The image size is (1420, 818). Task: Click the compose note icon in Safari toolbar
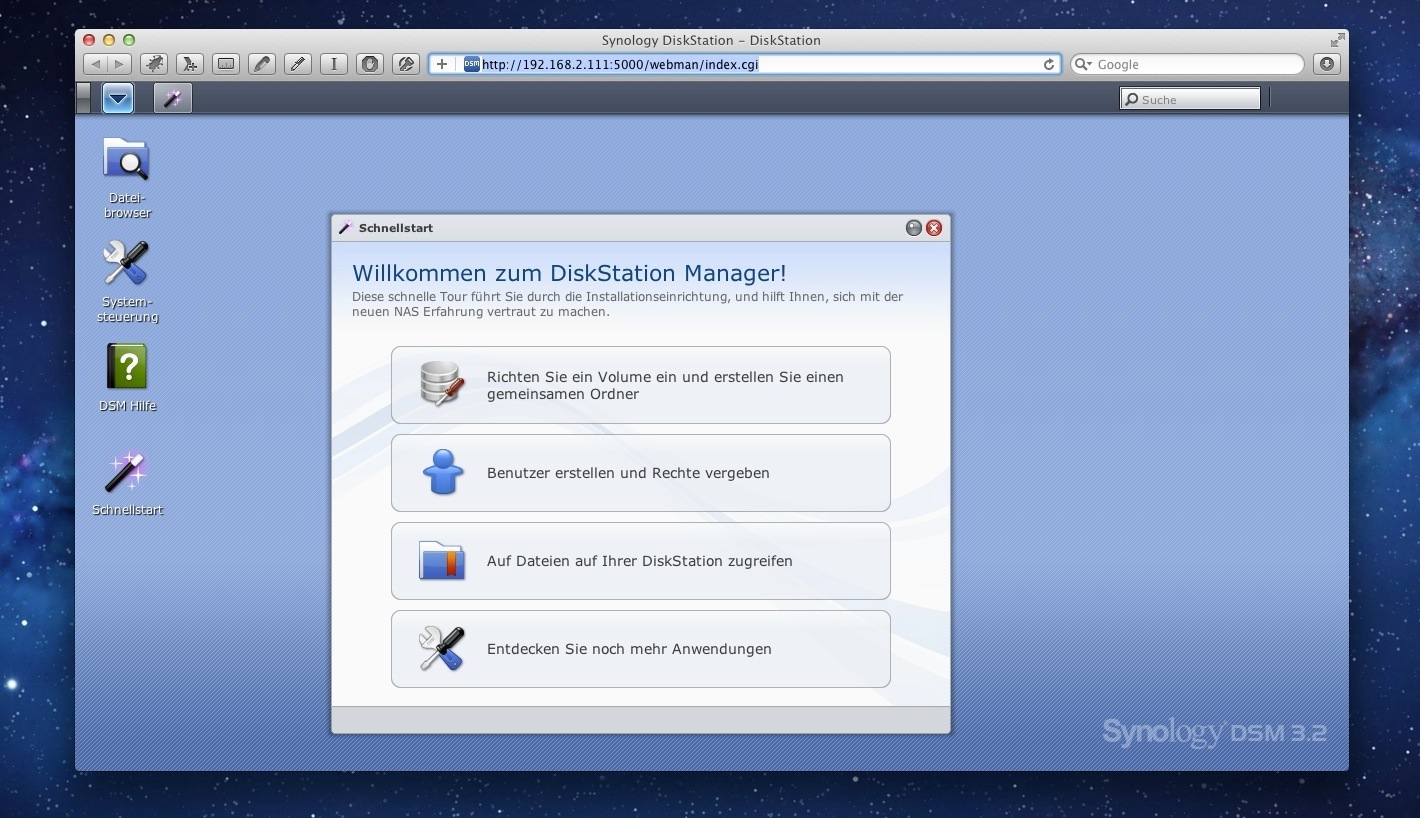(405, 64)
